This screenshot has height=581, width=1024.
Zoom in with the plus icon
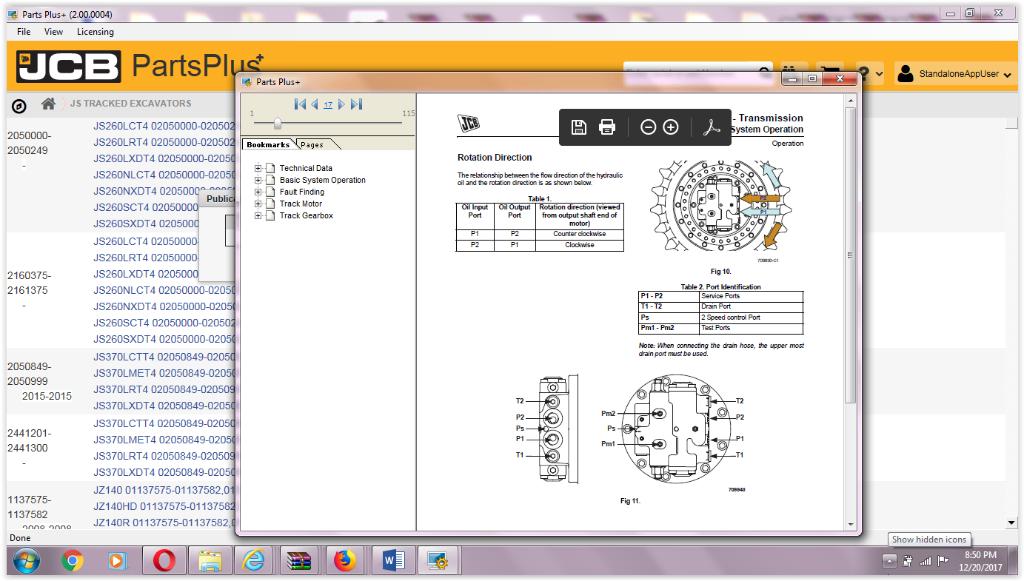671,127
